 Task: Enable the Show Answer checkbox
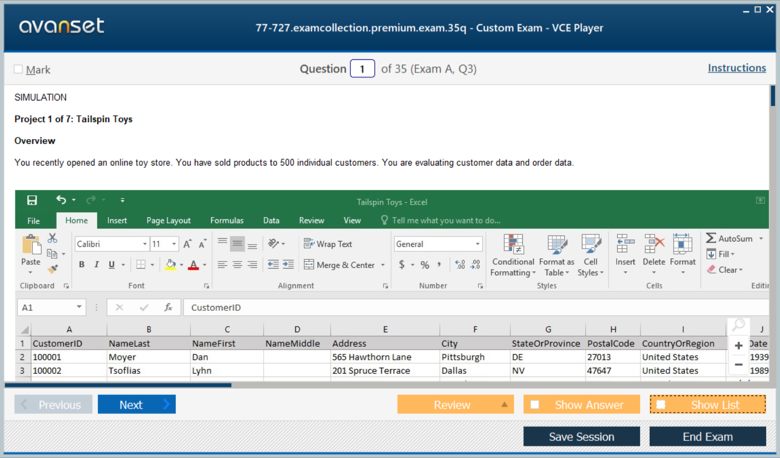535,405
